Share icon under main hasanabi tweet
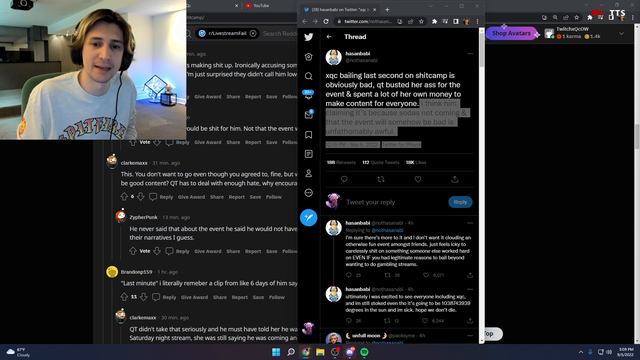The image size is (640, 360). [x=455, y=179]
